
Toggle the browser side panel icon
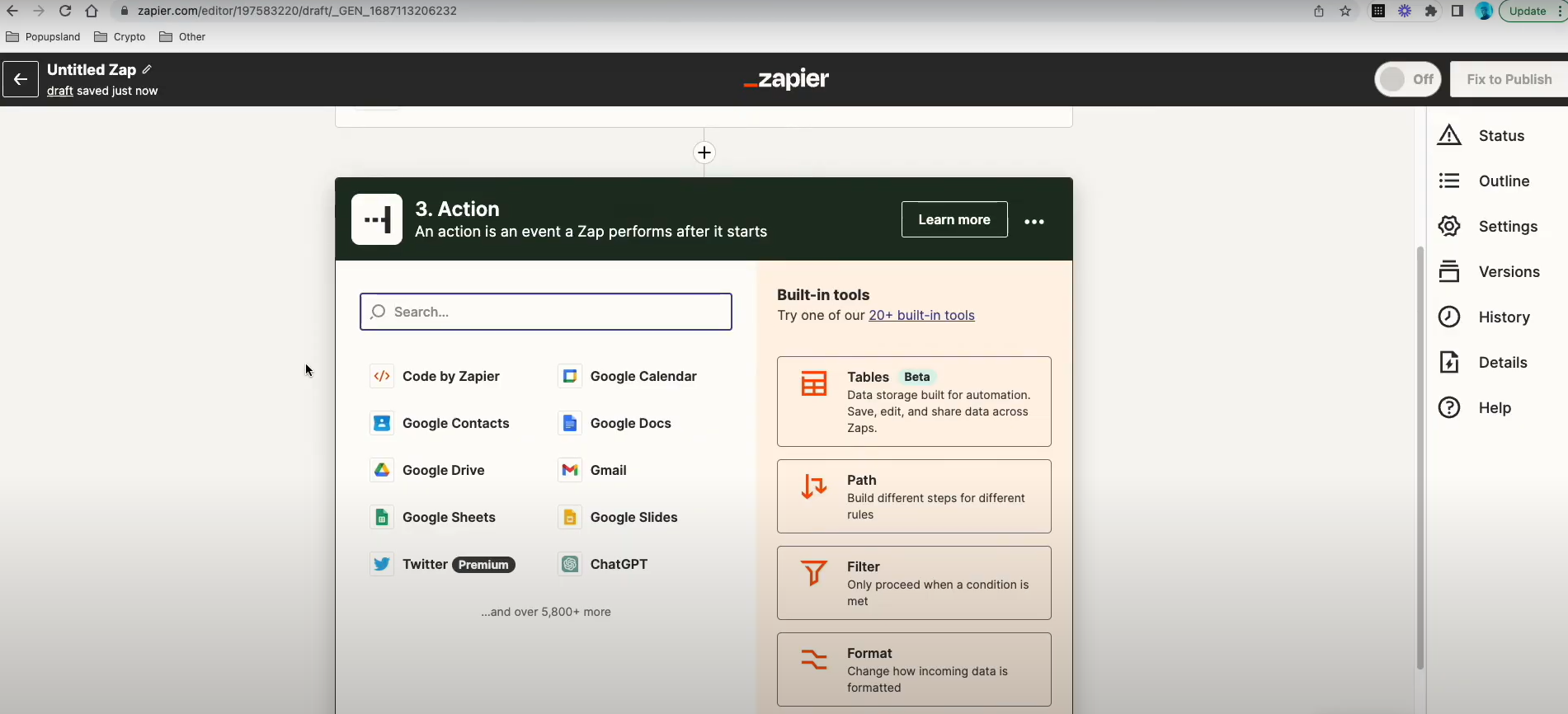1457,11
